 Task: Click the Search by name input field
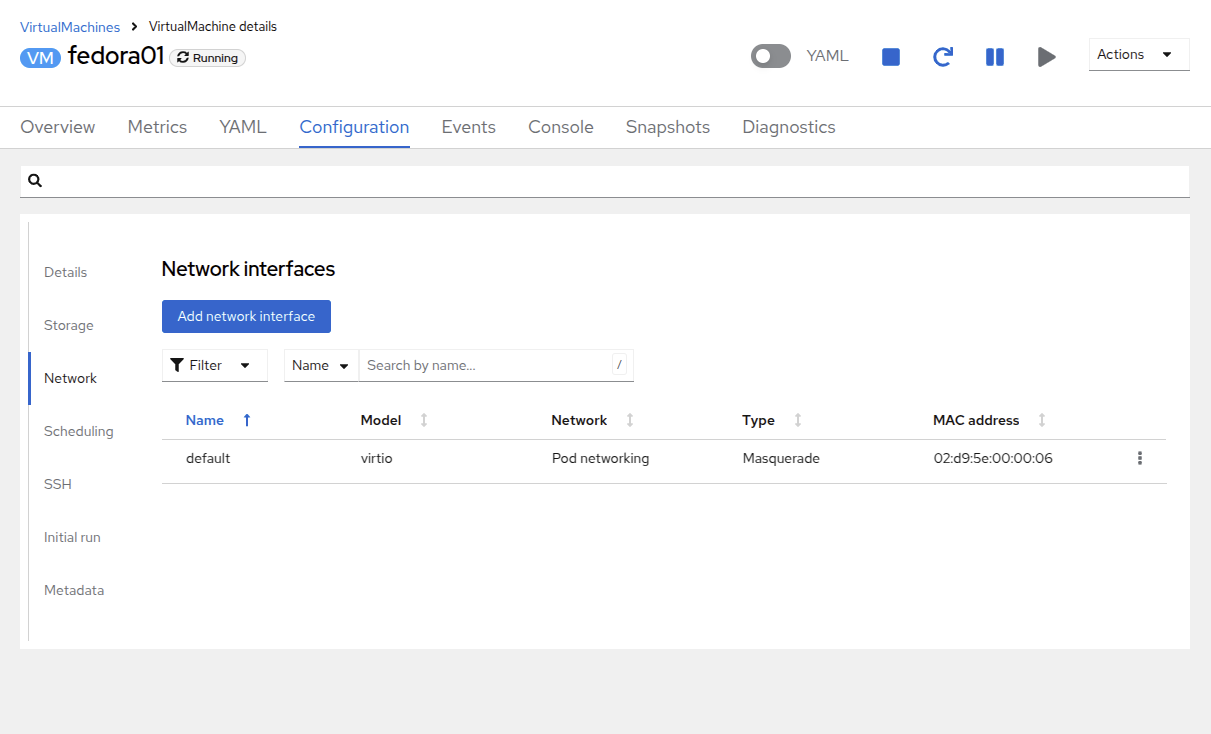(486, 366)
